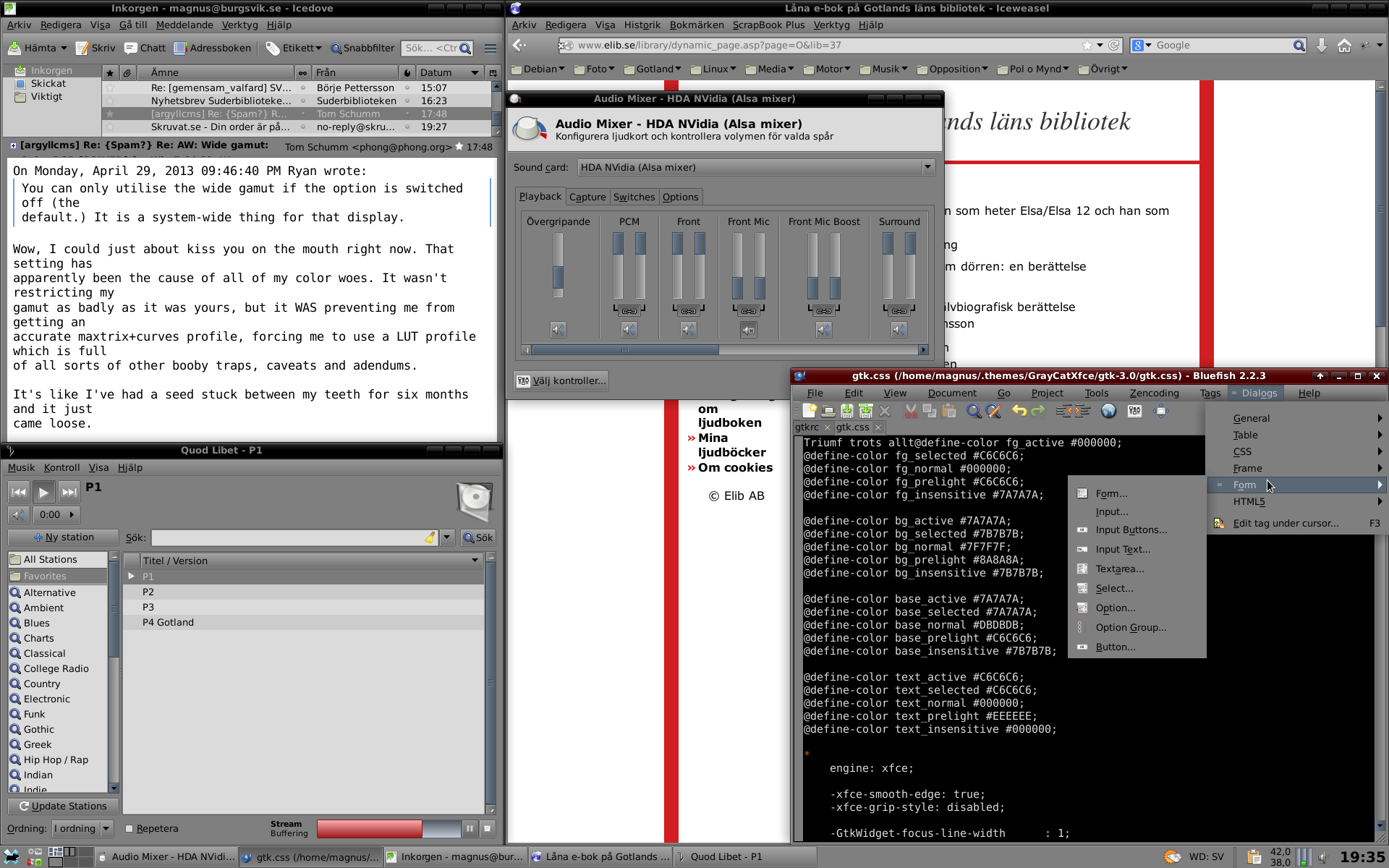Click Snabbfilter in Icedove toolbar
The width and height of the screenshot is (1389, 868).
(362, 48)
